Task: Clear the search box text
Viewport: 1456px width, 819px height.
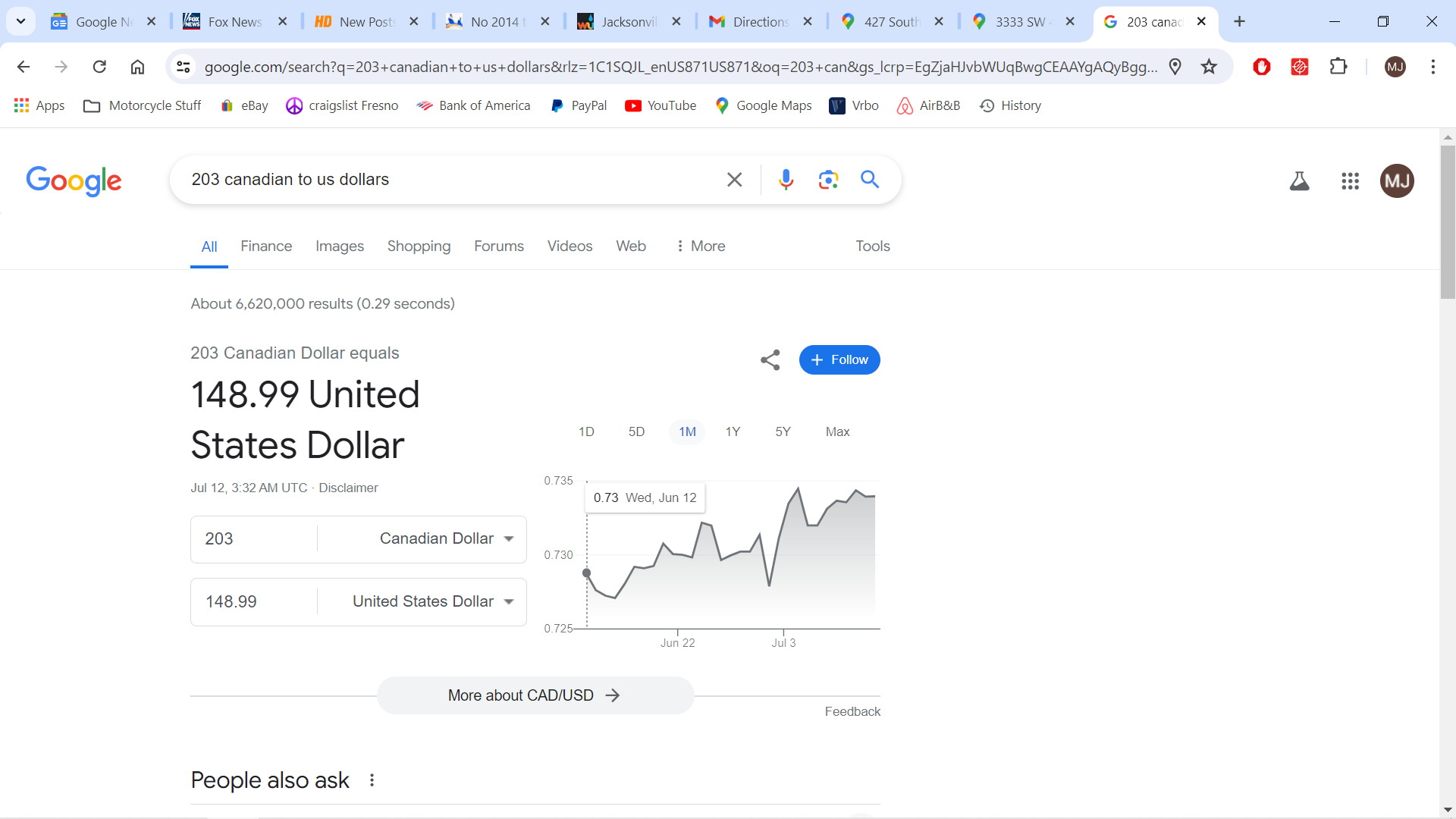Action: 734,180
